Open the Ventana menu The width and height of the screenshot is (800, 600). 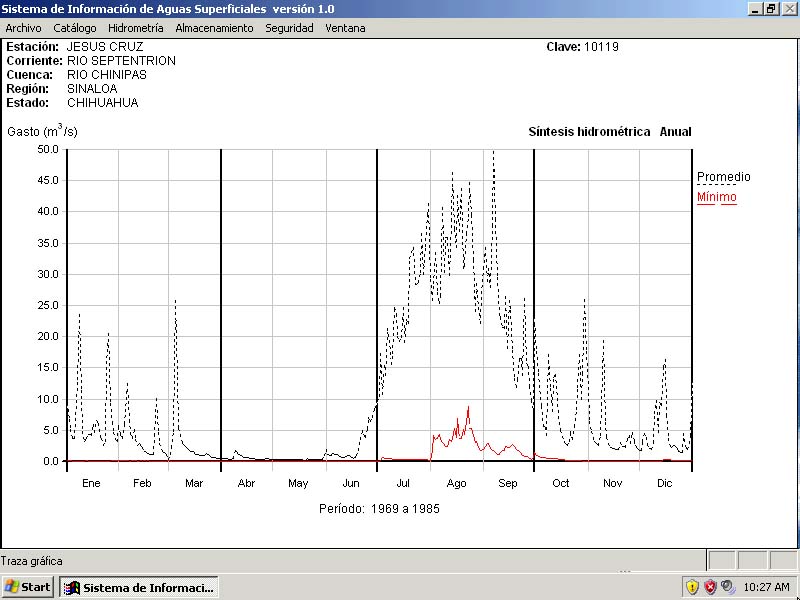click(x=345, y=28)
